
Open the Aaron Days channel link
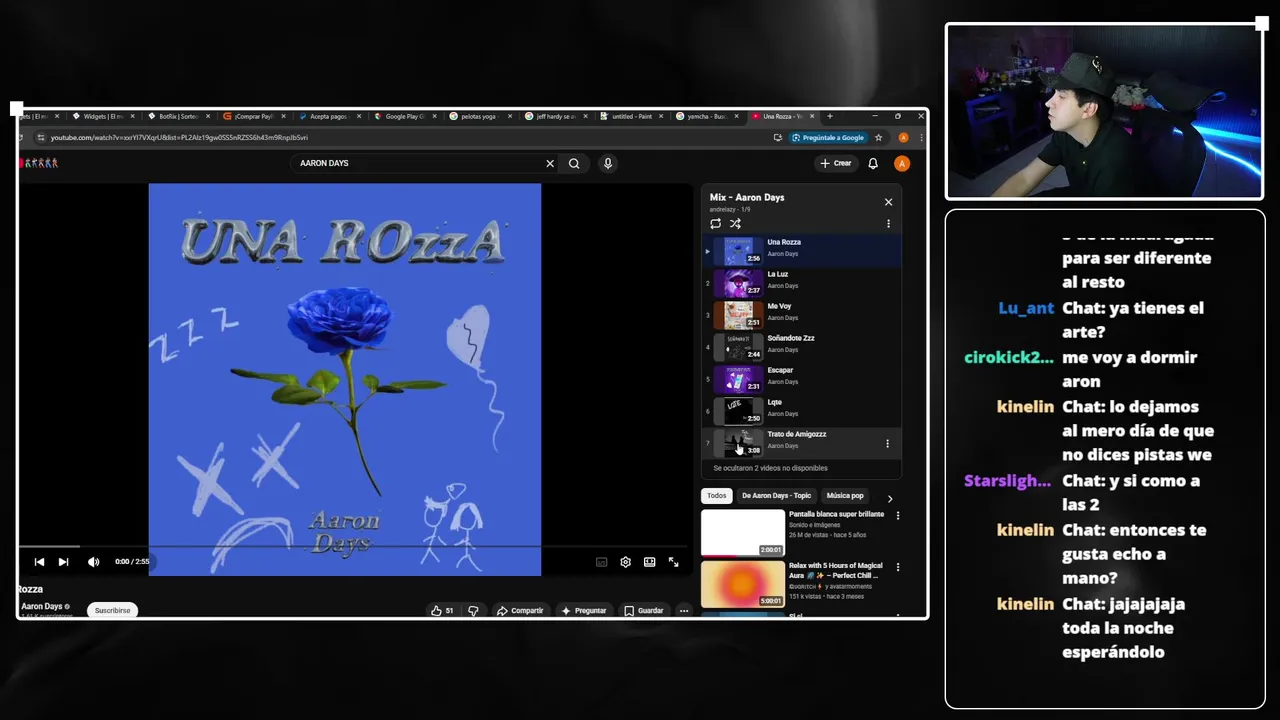click(x=42, y=606)
